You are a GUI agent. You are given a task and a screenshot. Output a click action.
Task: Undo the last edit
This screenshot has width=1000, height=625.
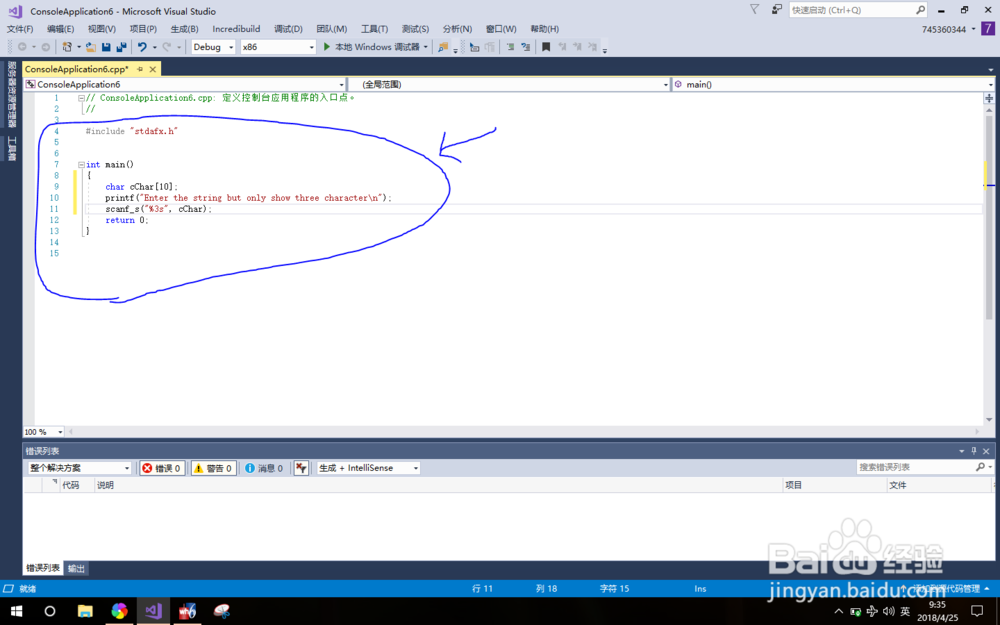click(142, 47)
